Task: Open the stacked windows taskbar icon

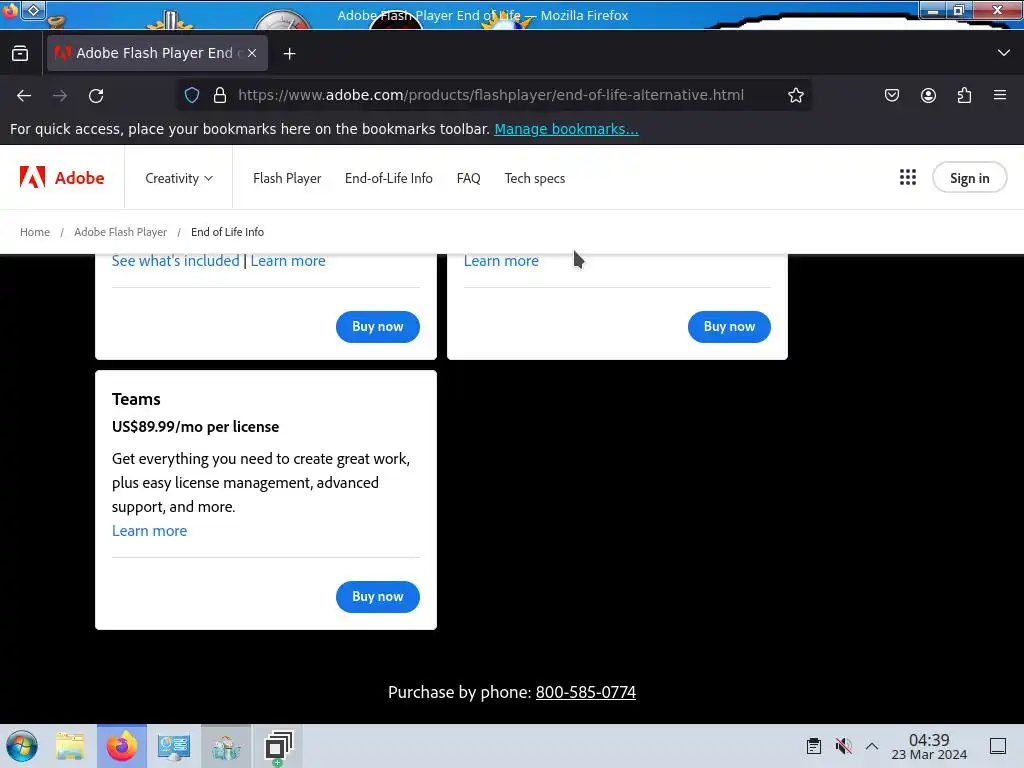Action: tap(278, 746)
